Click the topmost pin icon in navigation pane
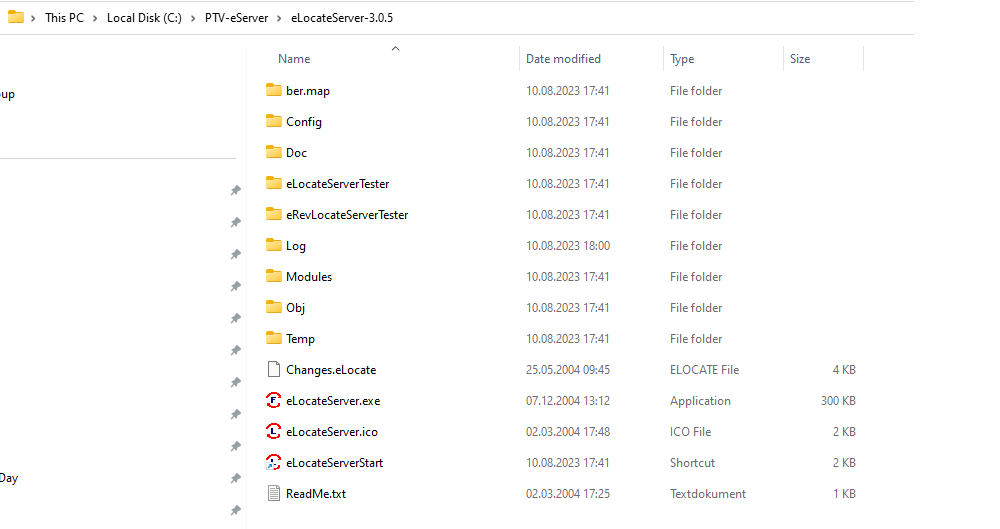Image resolution: width=1000 pixels, height=529 pixels. (235, 190)
